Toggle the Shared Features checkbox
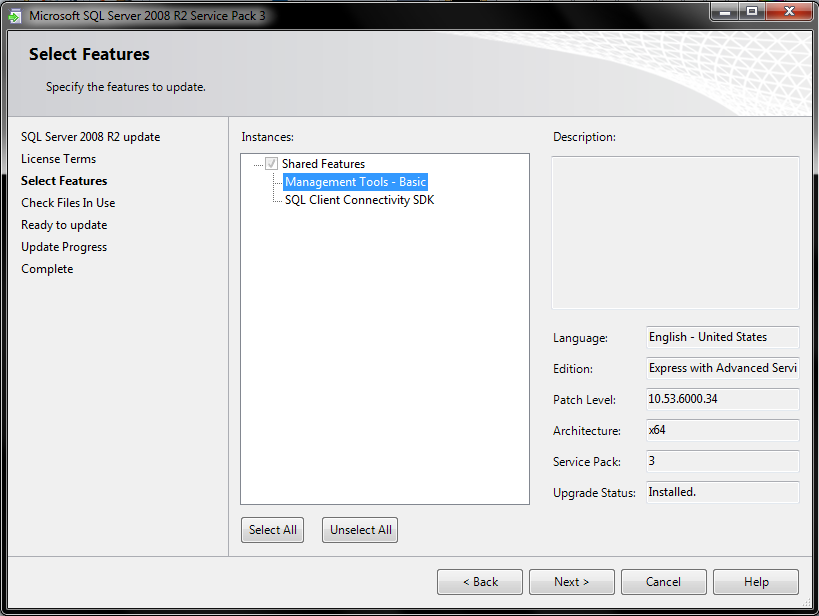The width and height of the screenshot is (819, 616). [x=272, y=164]
